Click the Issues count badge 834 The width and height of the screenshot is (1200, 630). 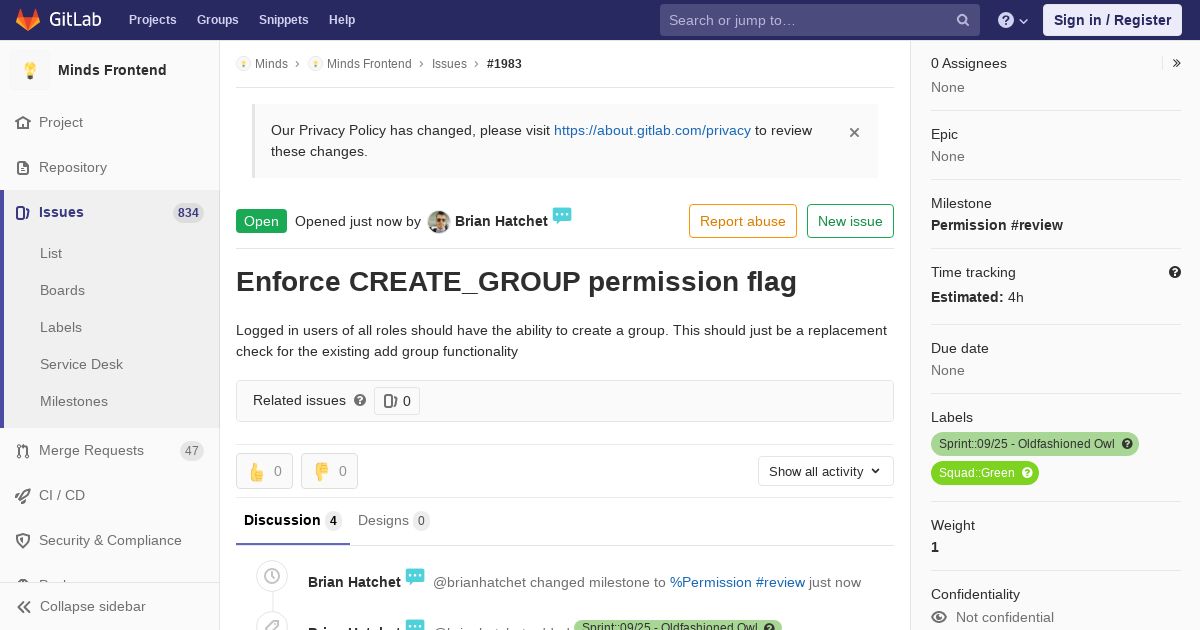(188, 212)
